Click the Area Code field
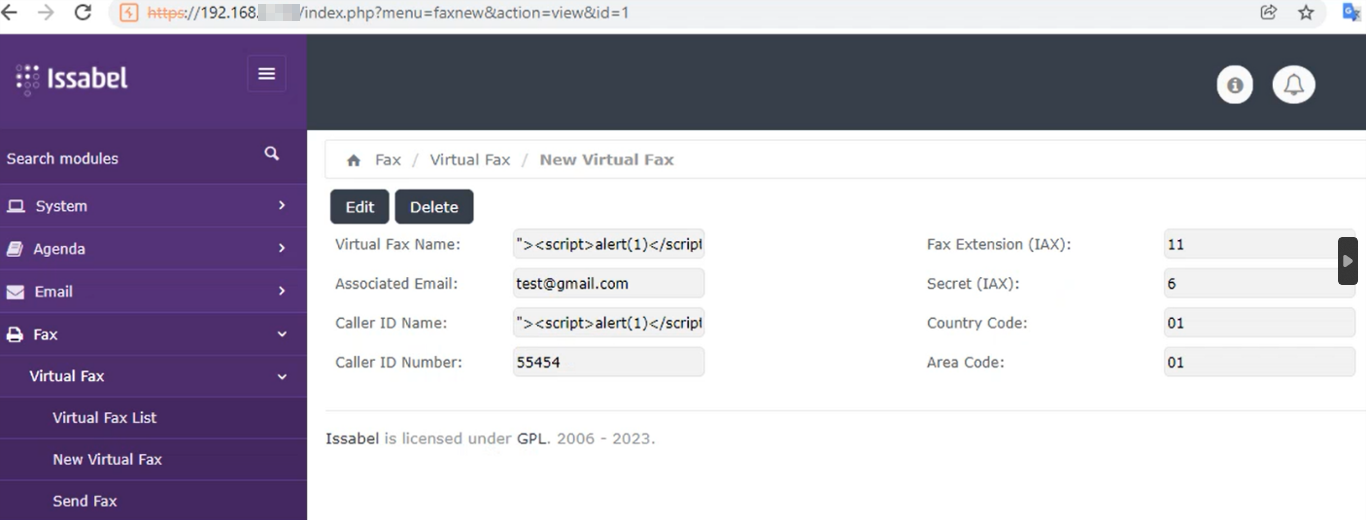The height and width of the screenshot is (520, 1366). point(1260,362)
